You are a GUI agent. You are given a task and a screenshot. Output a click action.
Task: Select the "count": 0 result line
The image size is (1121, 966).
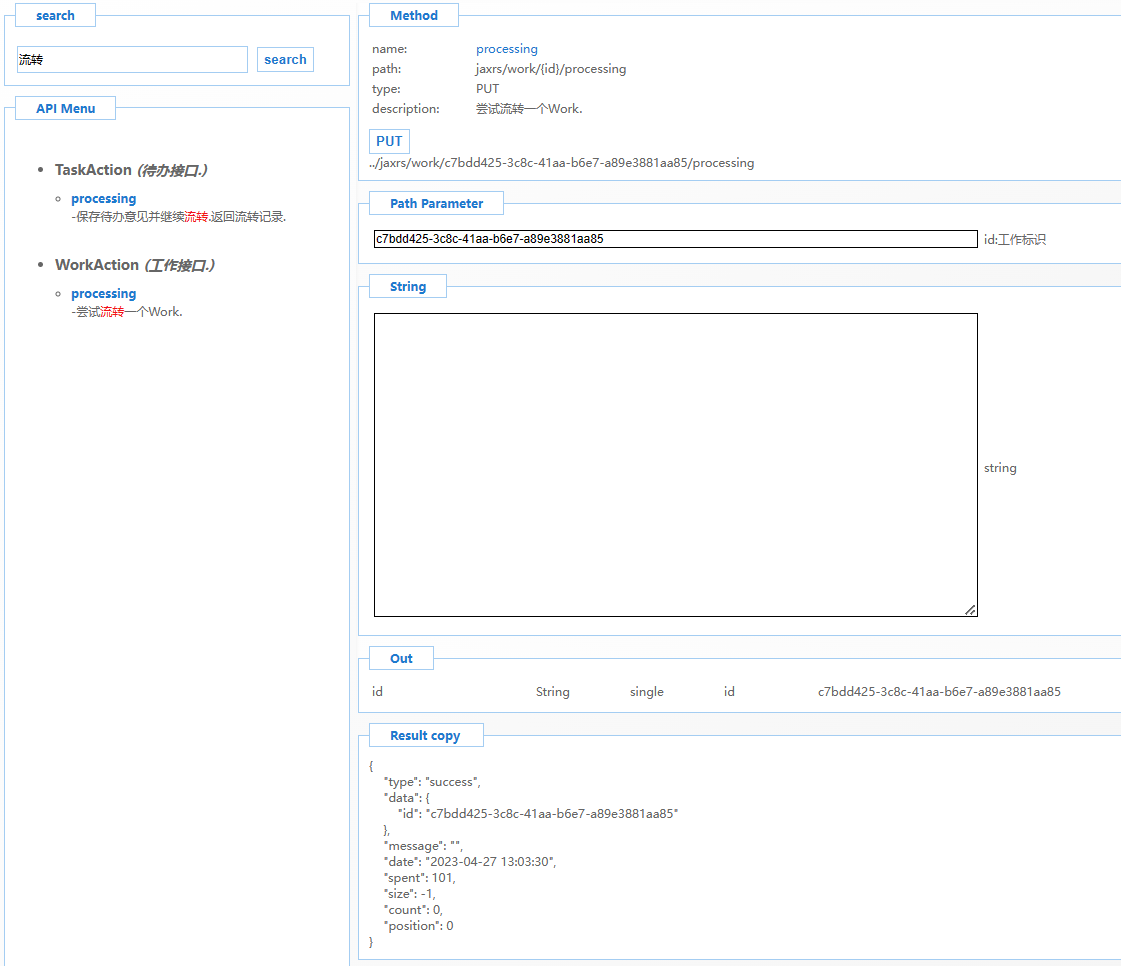(x=413, y=910)
